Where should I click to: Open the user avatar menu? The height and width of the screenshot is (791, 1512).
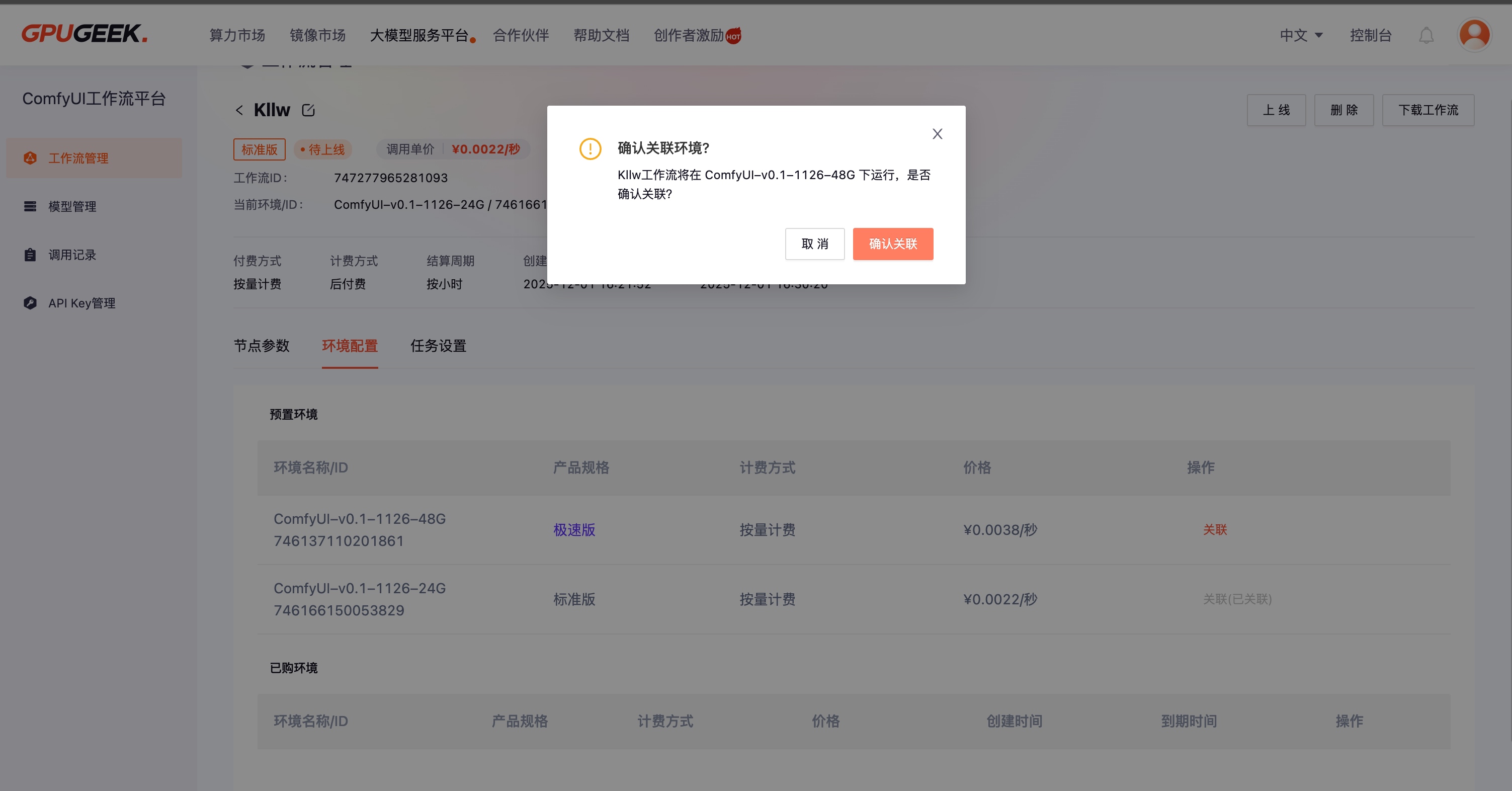coord(1474,35)
